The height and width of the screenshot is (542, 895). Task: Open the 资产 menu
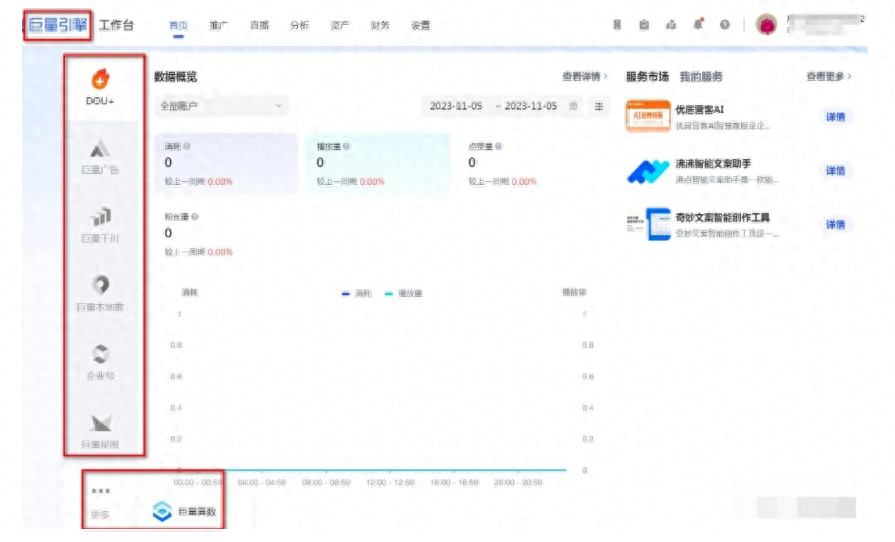coord(340,25)
